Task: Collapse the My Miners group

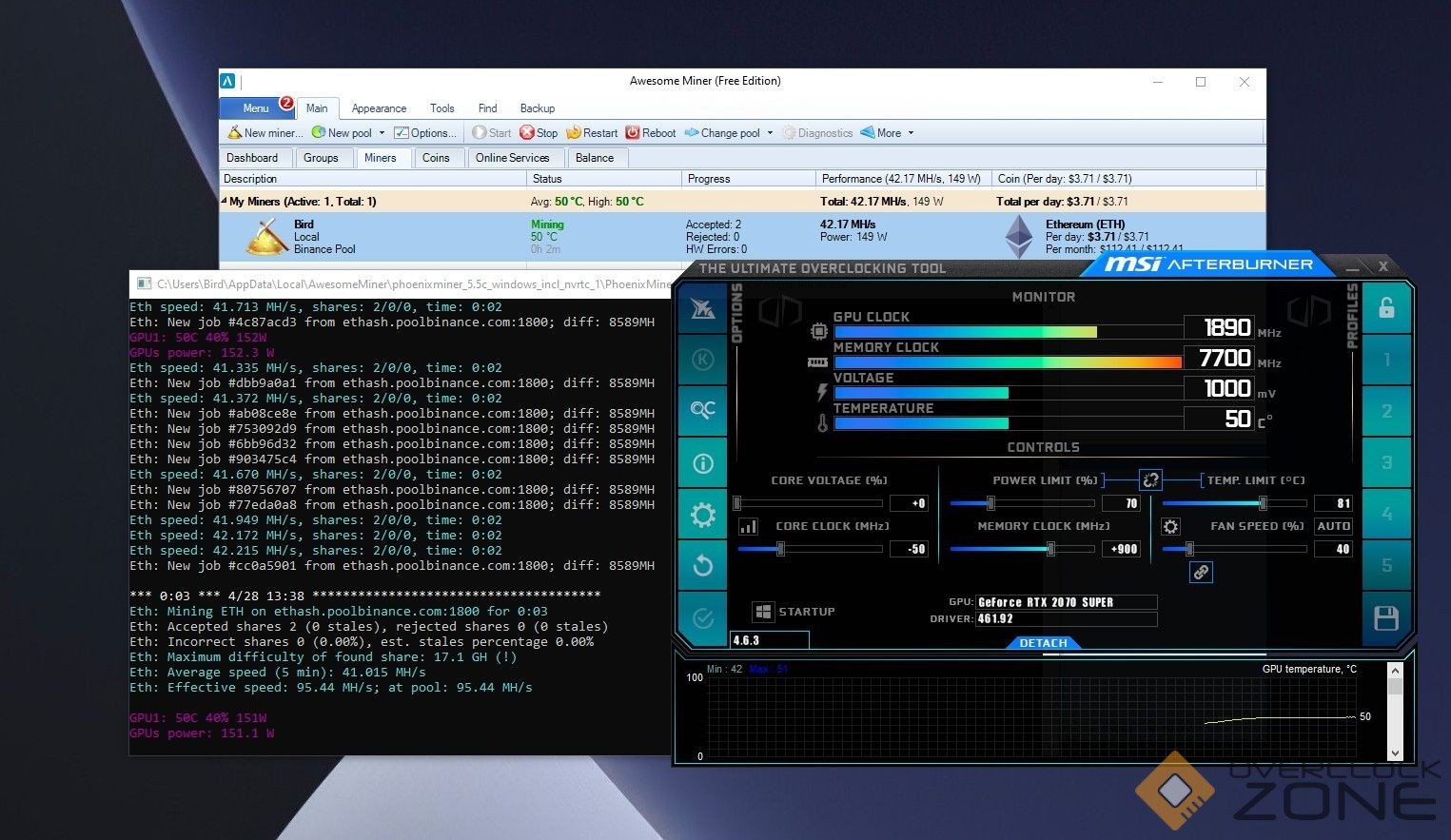Action: 225,201
